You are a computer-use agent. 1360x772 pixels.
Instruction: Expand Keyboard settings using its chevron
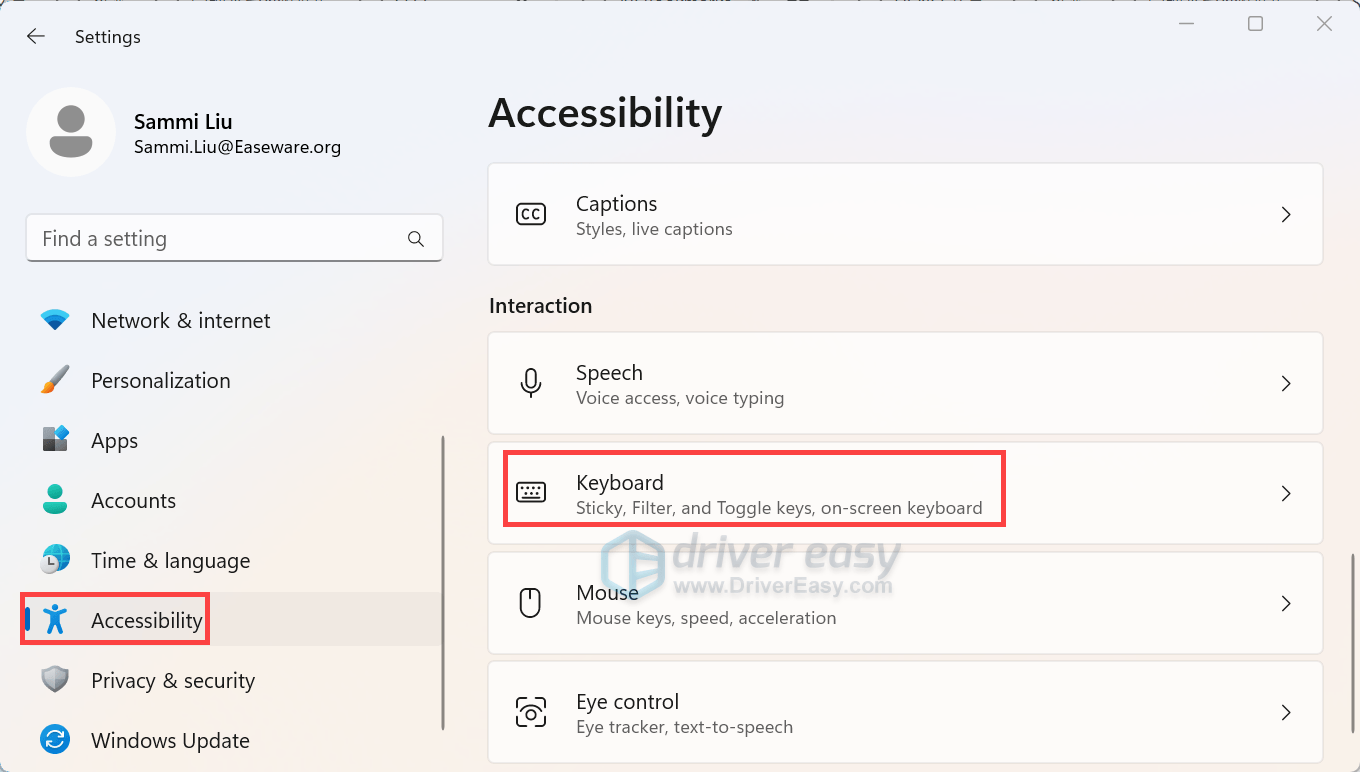(x=1286, y=493)
